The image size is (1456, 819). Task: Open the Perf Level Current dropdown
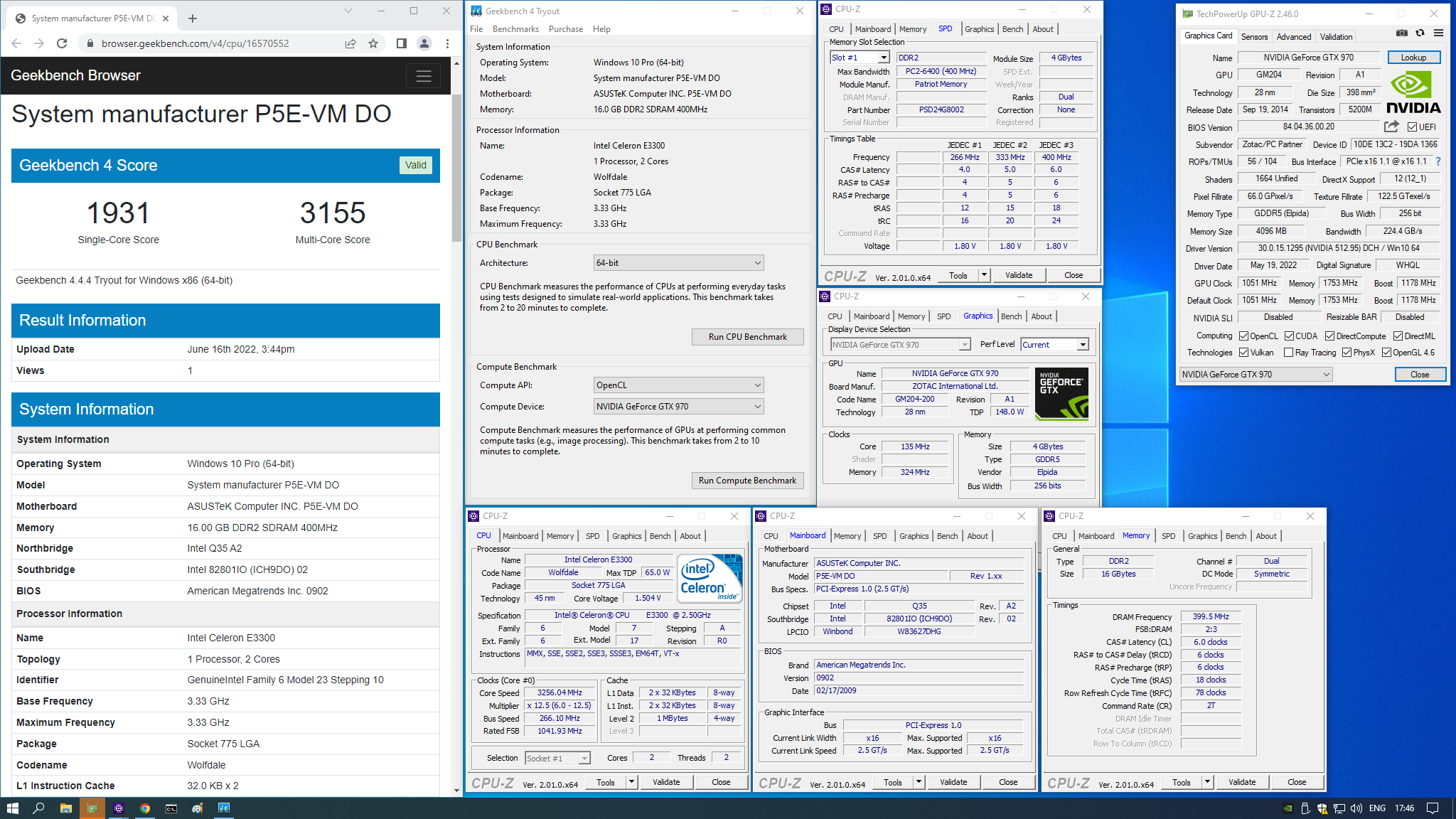click(1055, 345)
